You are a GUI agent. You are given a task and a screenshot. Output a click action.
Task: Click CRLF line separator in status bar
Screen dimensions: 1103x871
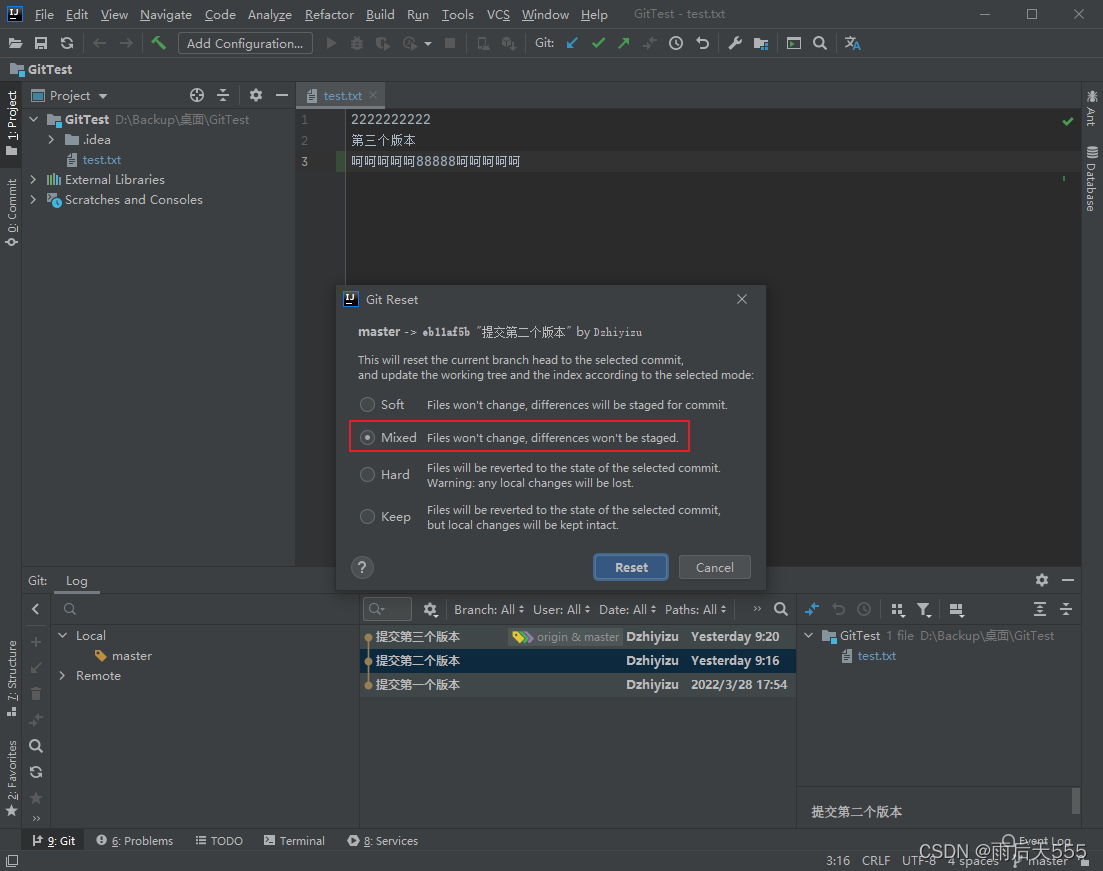tap(876, 860)
